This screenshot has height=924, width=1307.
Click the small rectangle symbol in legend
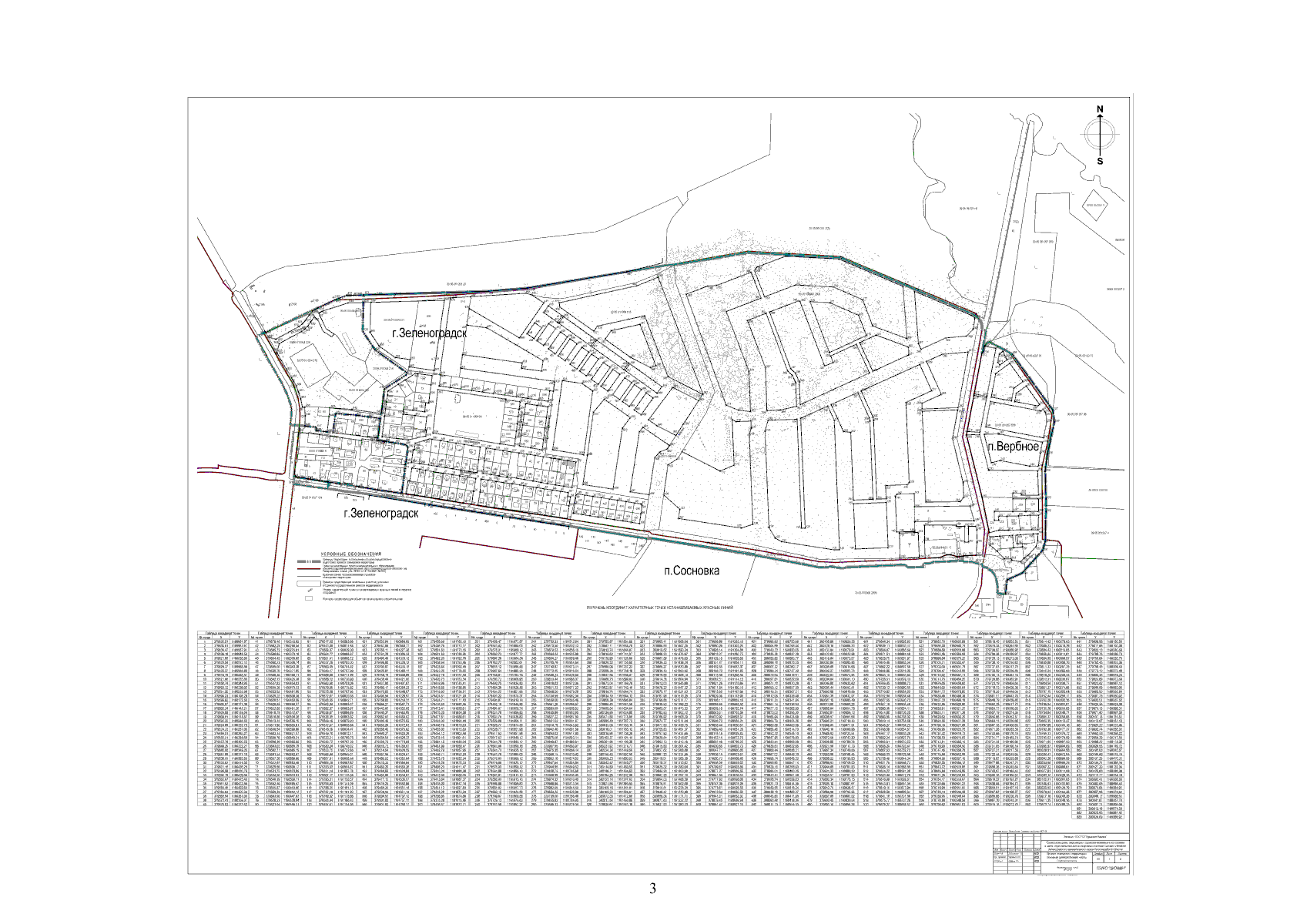pyautogui.click(x=307, y=598)
